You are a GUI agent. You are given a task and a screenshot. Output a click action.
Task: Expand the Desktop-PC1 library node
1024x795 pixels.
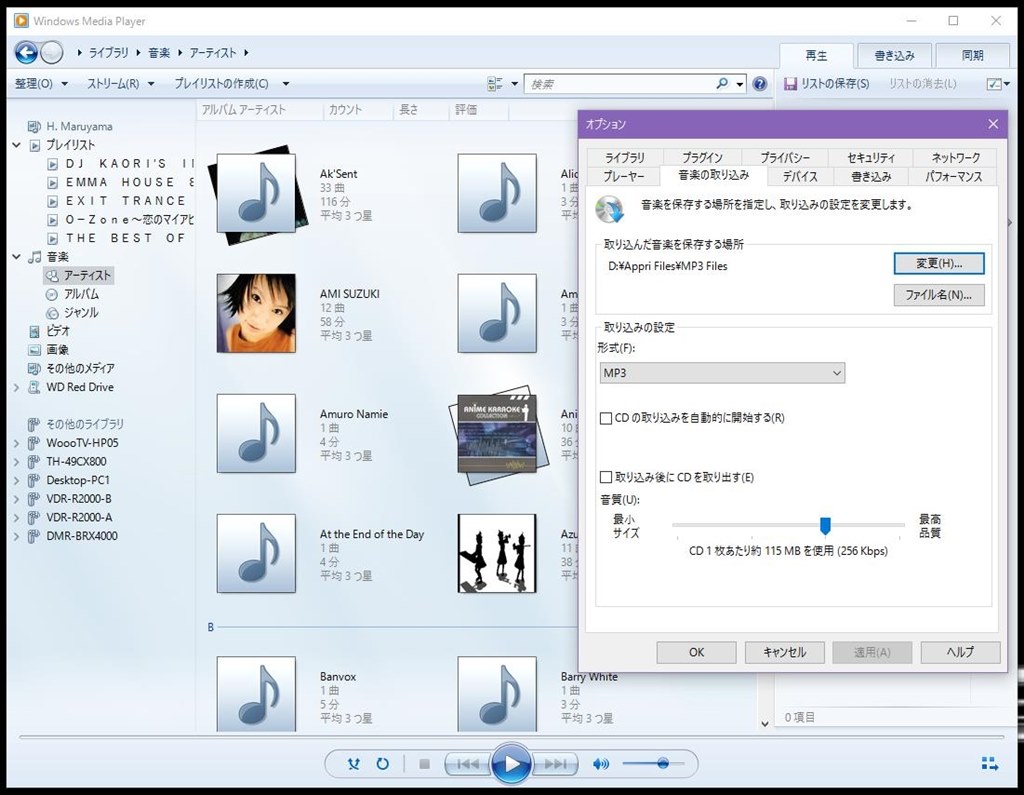16,480
